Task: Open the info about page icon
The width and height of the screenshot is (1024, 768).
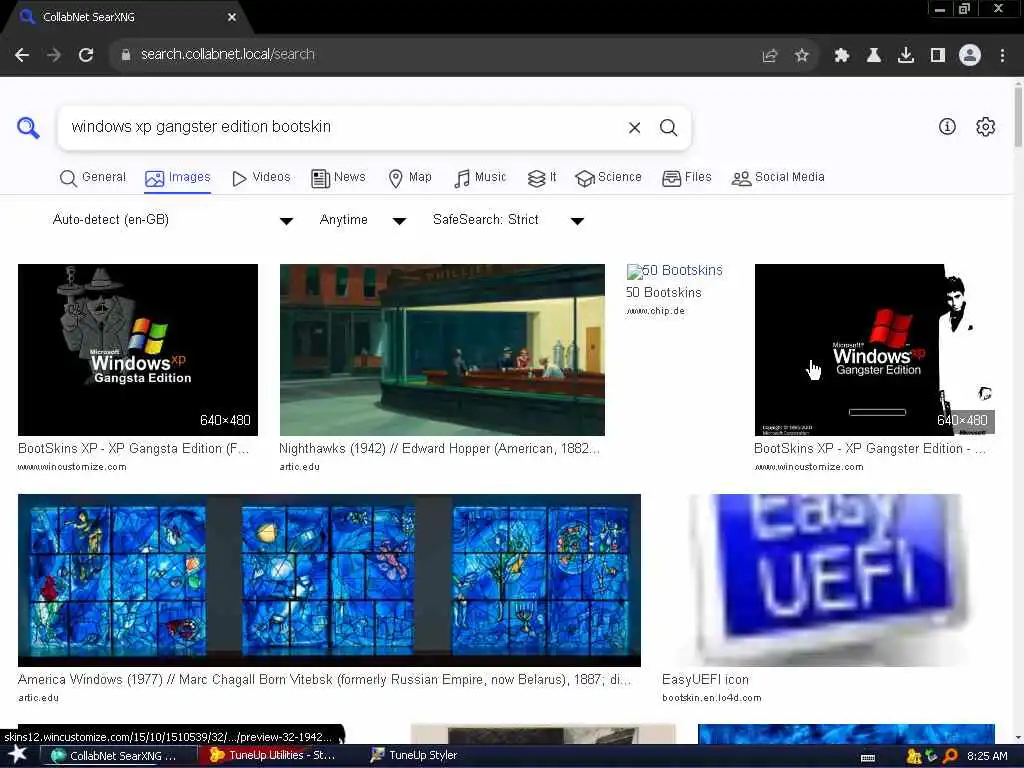Action: (x=947, y=127)
